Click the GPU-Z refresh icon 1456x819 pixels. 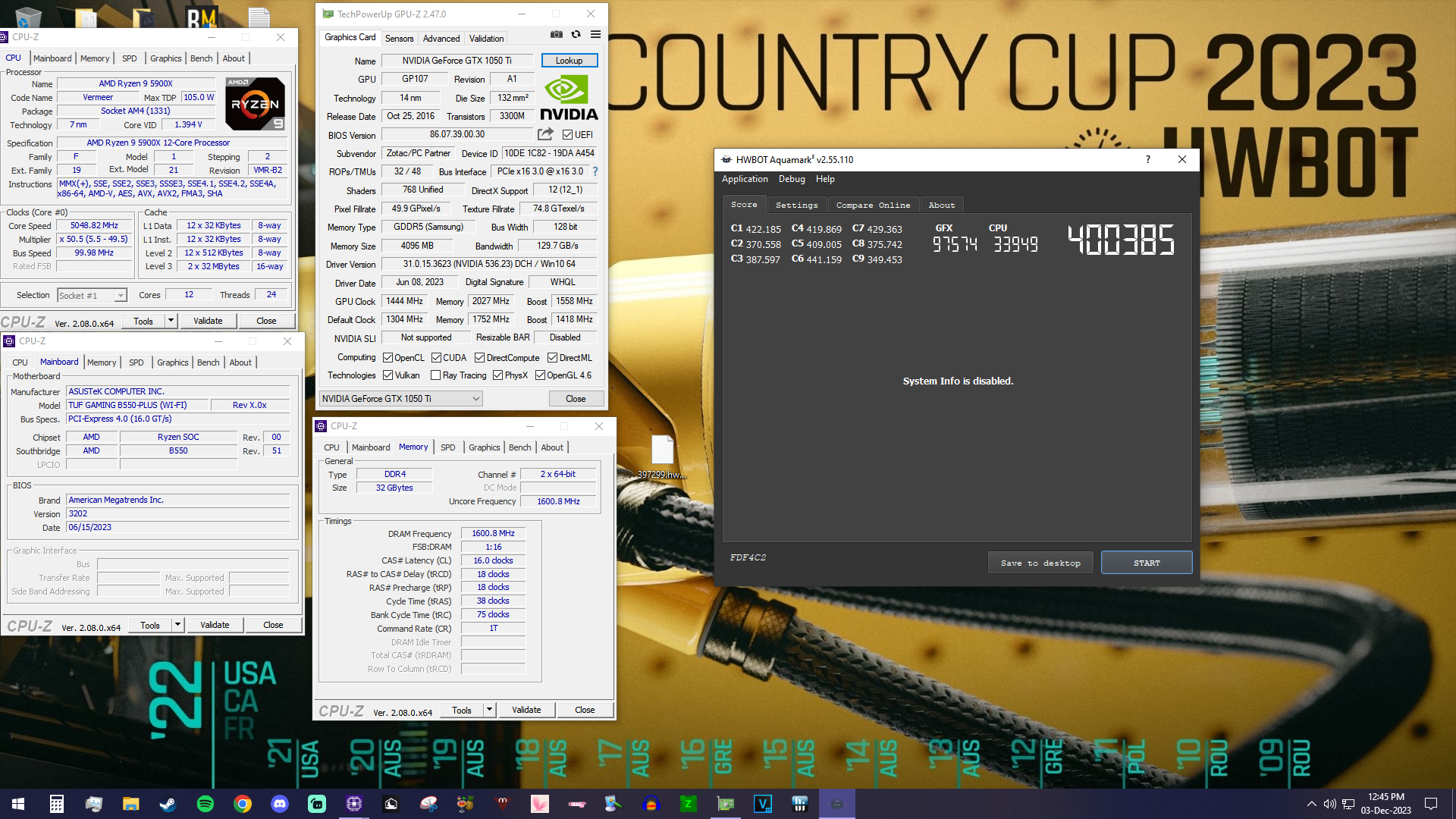click(576, 34)
